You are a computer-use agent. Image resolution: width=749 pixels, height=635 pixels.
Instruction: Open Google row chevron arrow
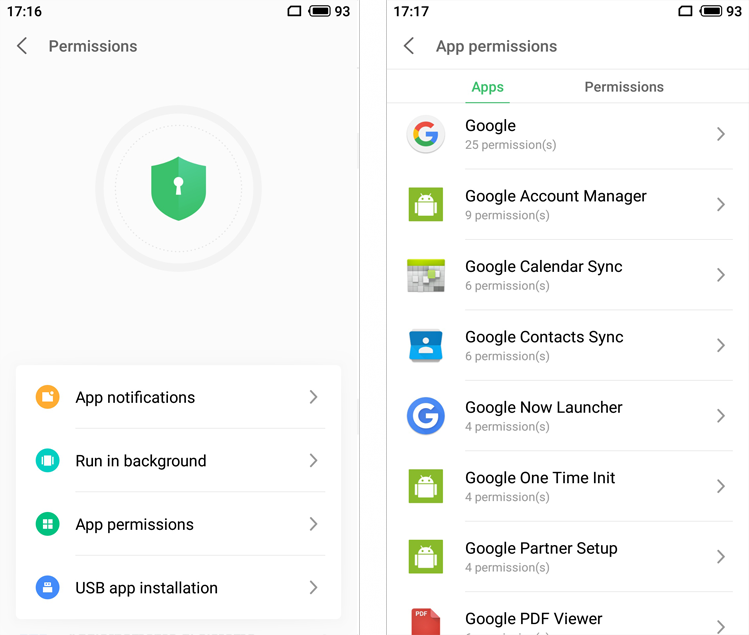(721, 134)
